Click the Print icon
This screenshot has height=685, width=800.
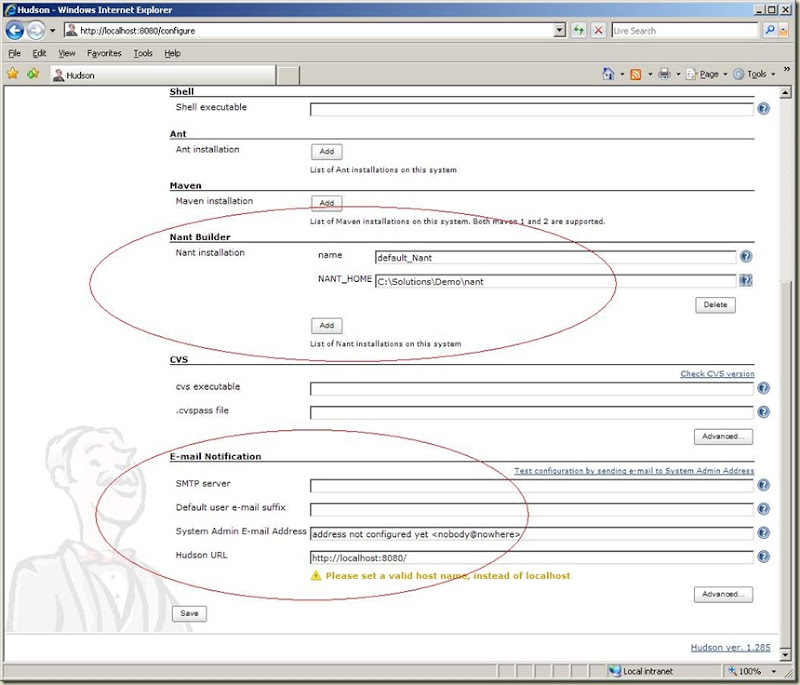(x=664, y=74)
